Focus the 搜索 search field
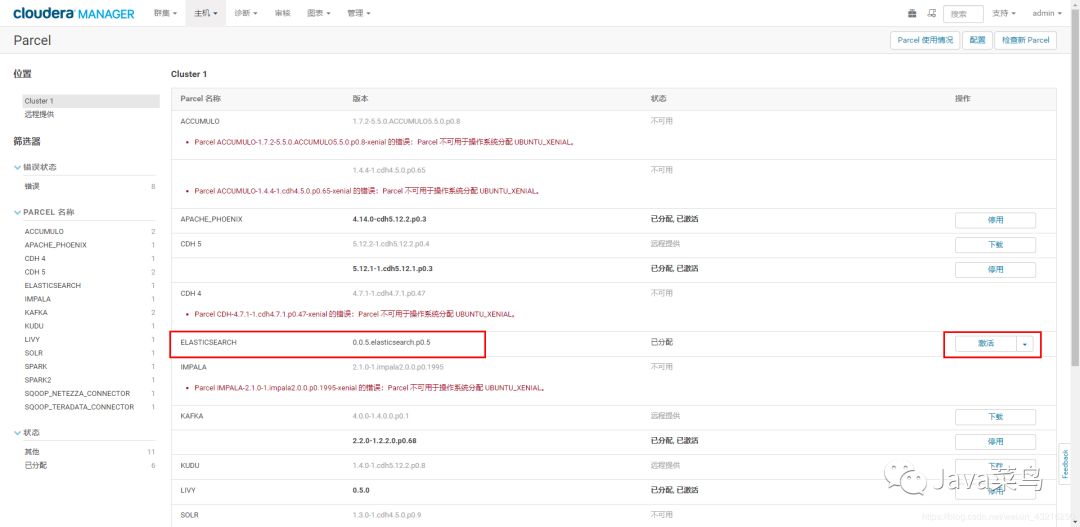 (963, 14)
